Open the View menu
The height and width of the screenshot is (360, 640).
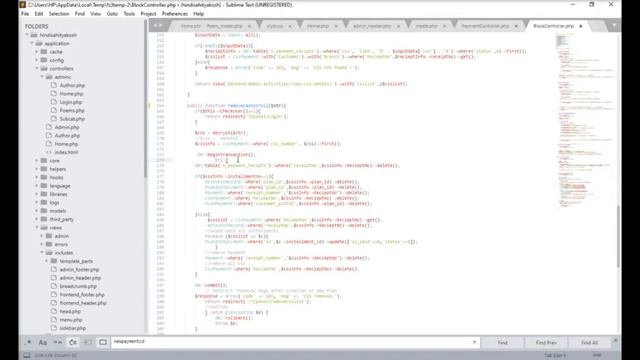pyautogui.click(x=96, y=14)
